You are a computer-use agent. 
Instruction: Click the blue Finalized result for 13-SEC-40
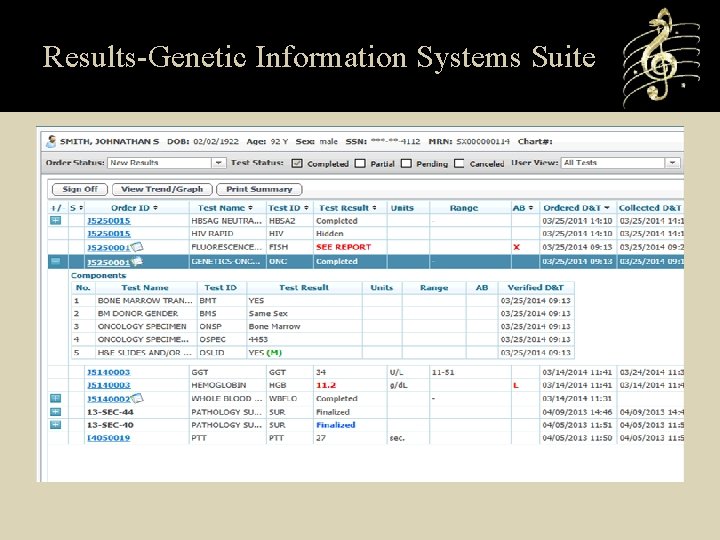pos(336,425)
